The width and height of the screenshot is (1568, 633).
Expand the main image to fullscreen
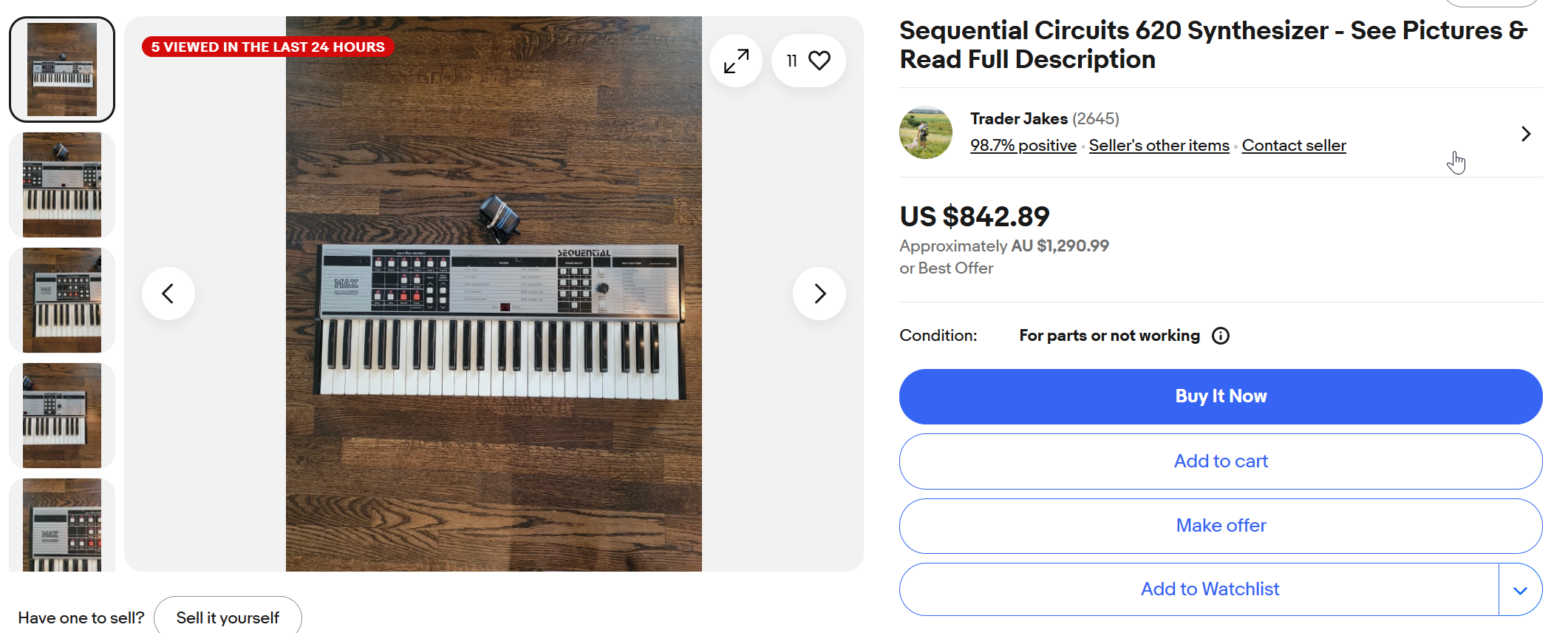pos(736,61)
